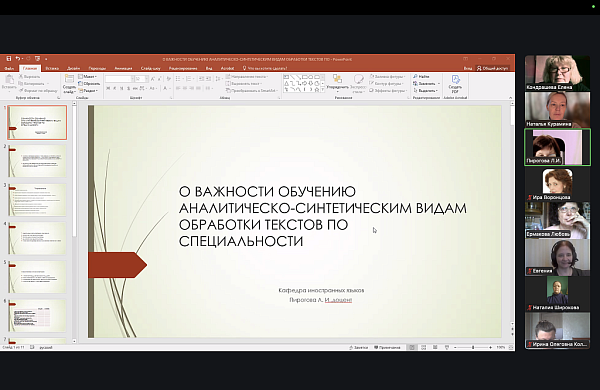Click the Заметки (Notes) status bar button
Viewport: 600px width, 390px height.
[359, 348]
